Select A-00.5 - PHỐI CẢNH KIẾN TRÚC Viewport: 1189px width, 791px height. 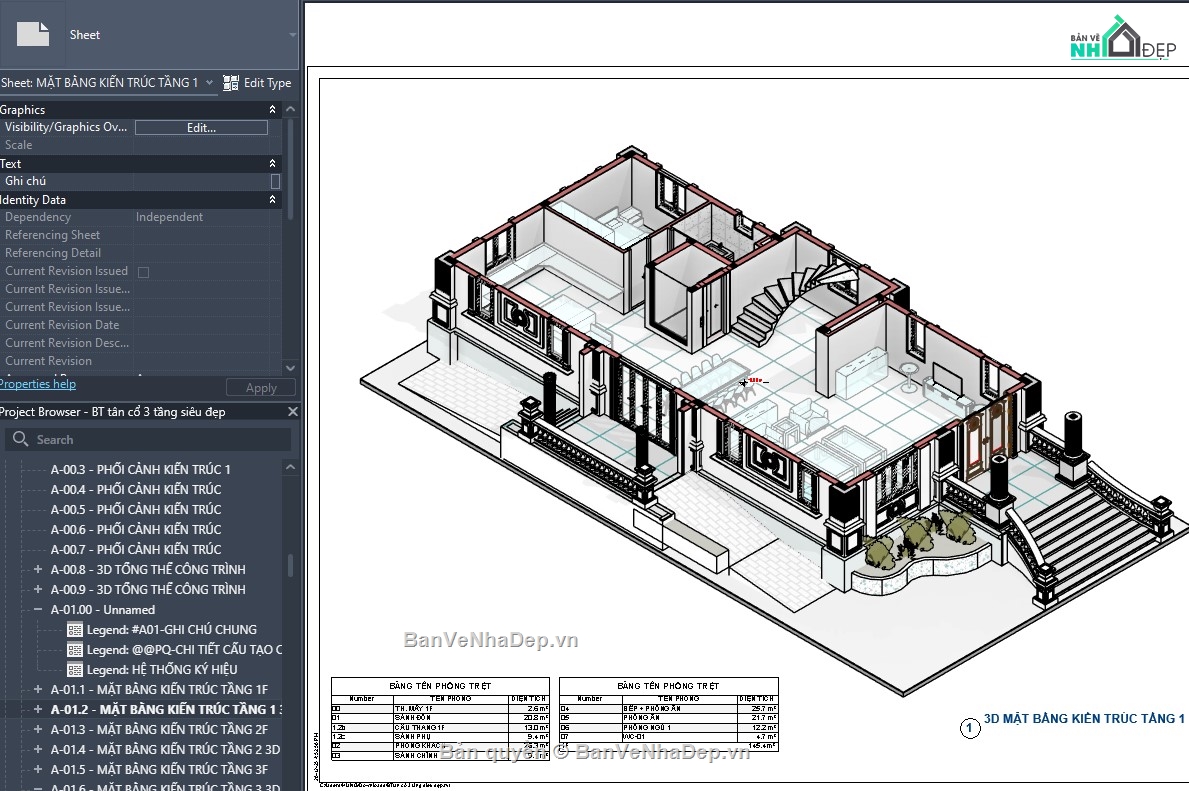point(136,510)
